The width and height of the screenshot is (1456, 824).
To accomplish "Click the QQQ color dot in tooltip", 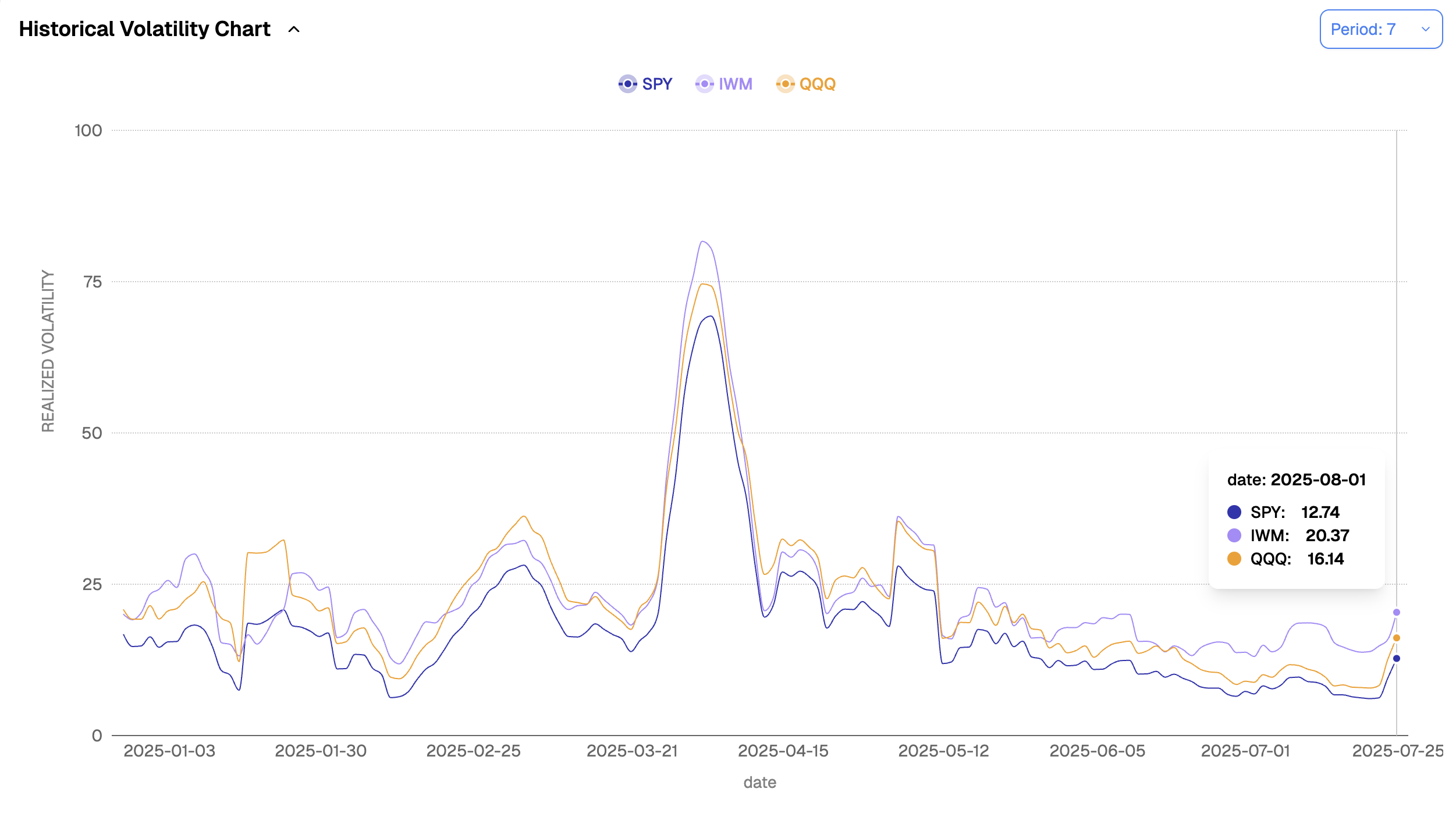I will [1234, 559].
